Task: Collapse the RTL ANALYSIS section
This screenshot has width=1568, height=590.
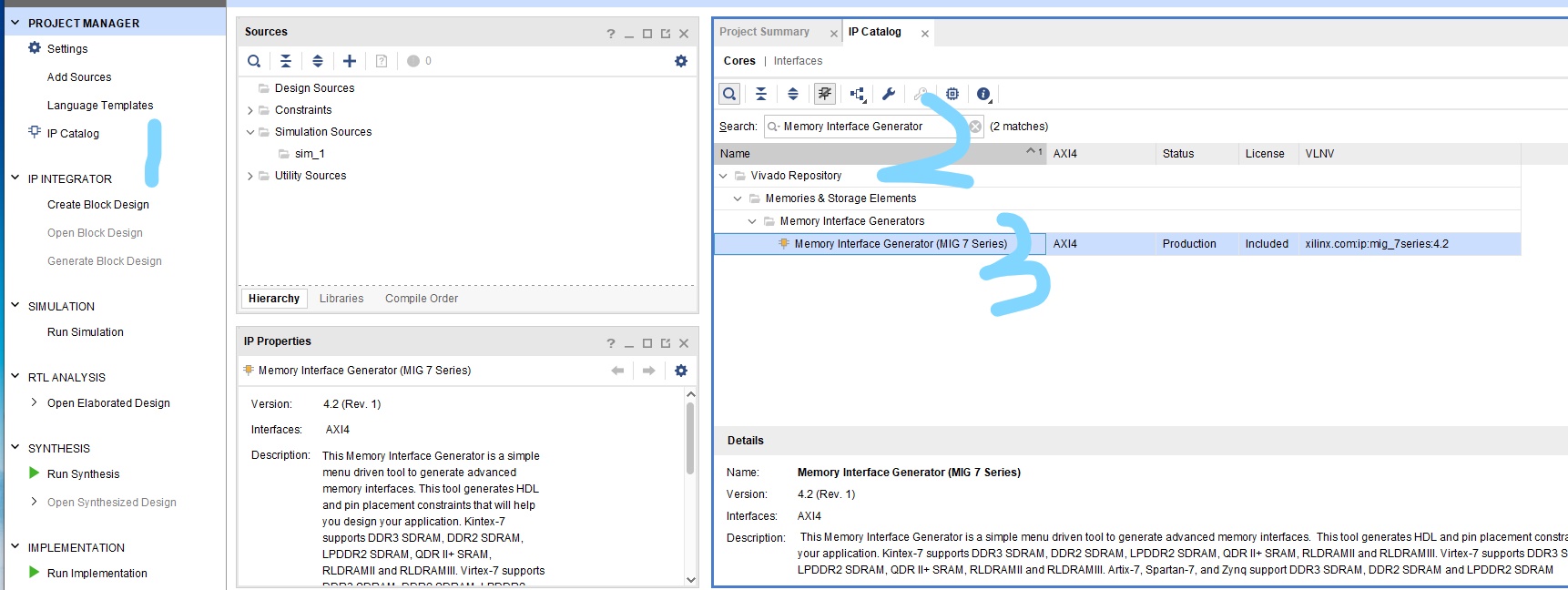Action: 15,377
